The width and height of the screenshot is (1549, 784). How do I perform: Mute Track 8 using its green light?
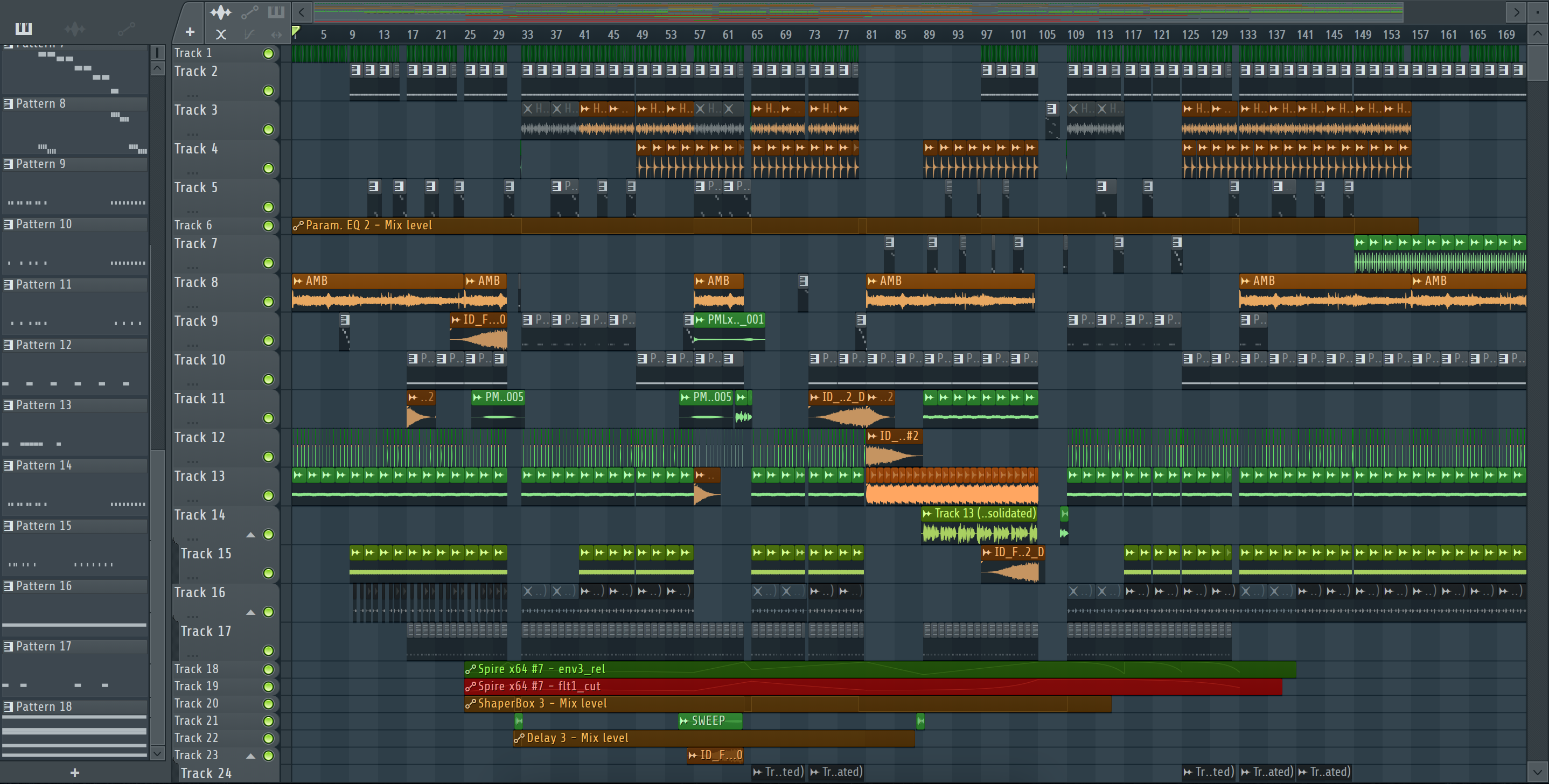click(x=268, y=302)
